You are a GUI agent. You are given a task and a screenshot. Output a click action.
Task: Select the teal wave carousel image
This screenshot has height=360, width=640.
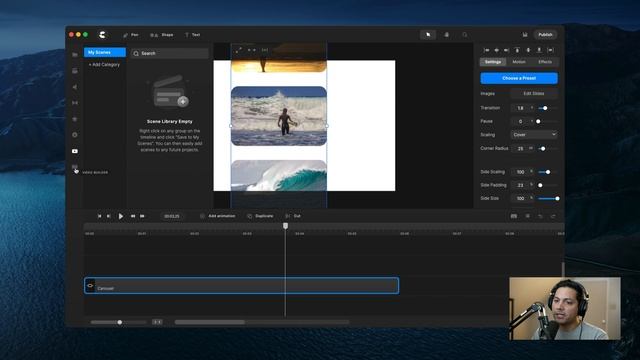pos(279,176)
